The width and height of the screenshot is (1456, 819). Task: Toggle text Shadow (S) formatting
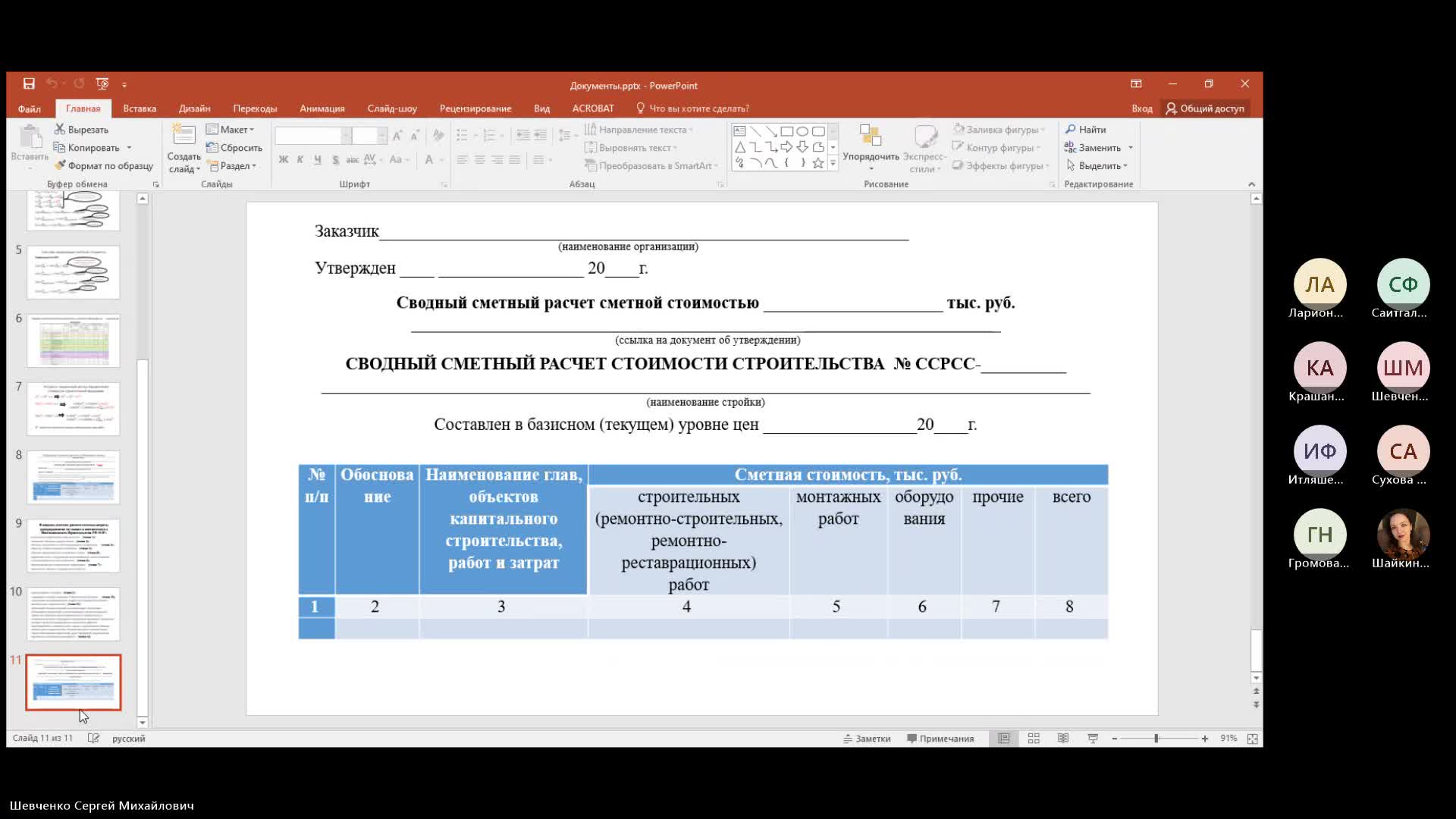coord(335,160)
